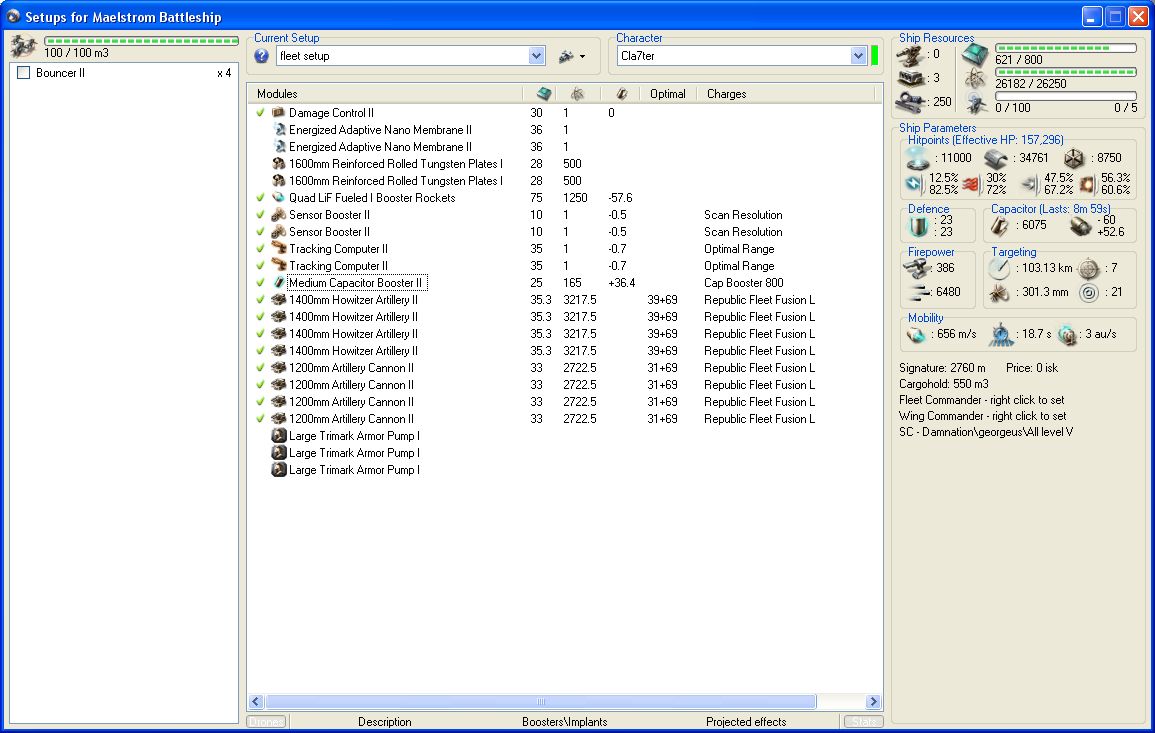Click the max targets icon showing 7

[x=1089, y=268]
